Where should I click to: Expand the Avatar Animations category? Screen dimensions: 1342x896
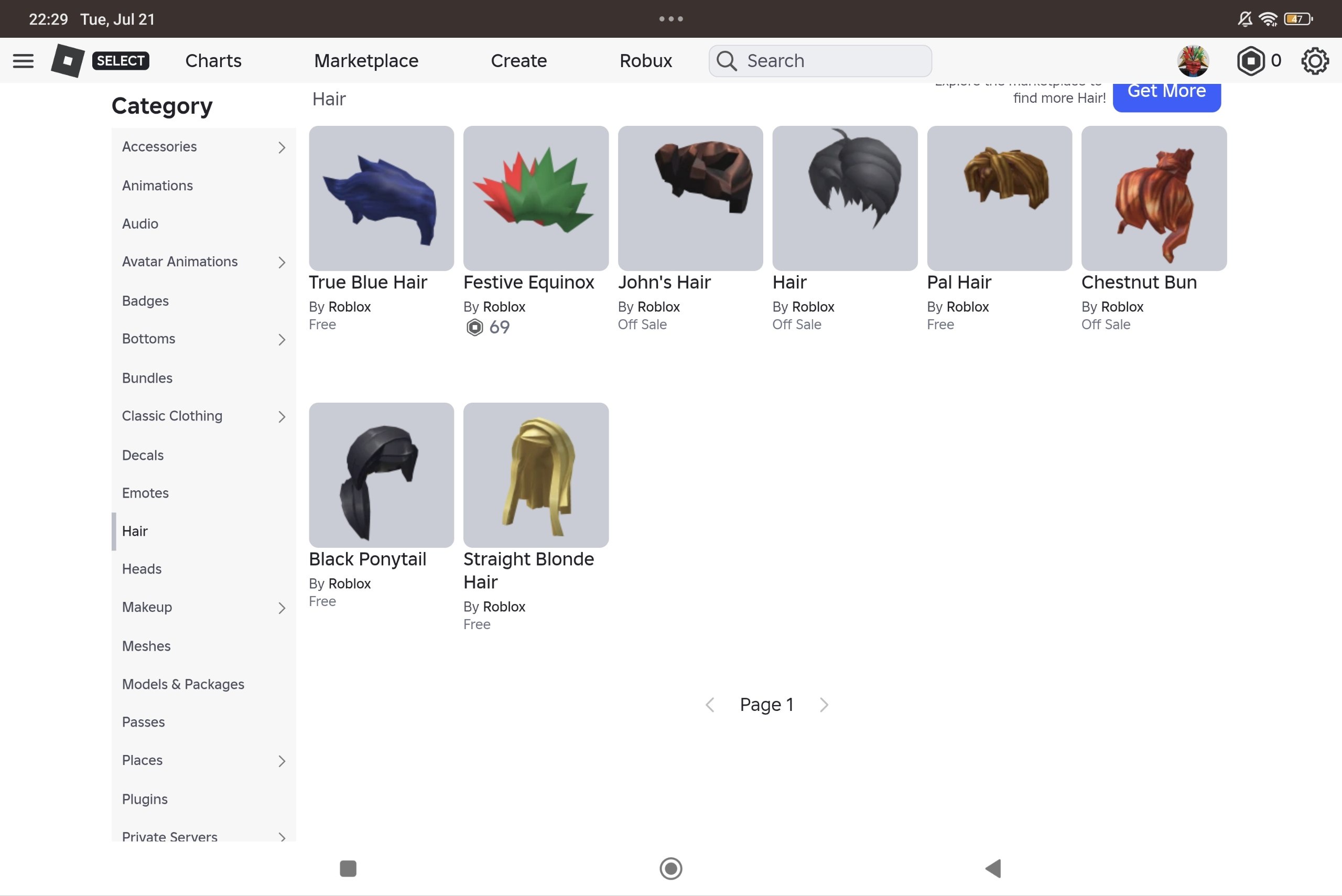tap(282, 262)
